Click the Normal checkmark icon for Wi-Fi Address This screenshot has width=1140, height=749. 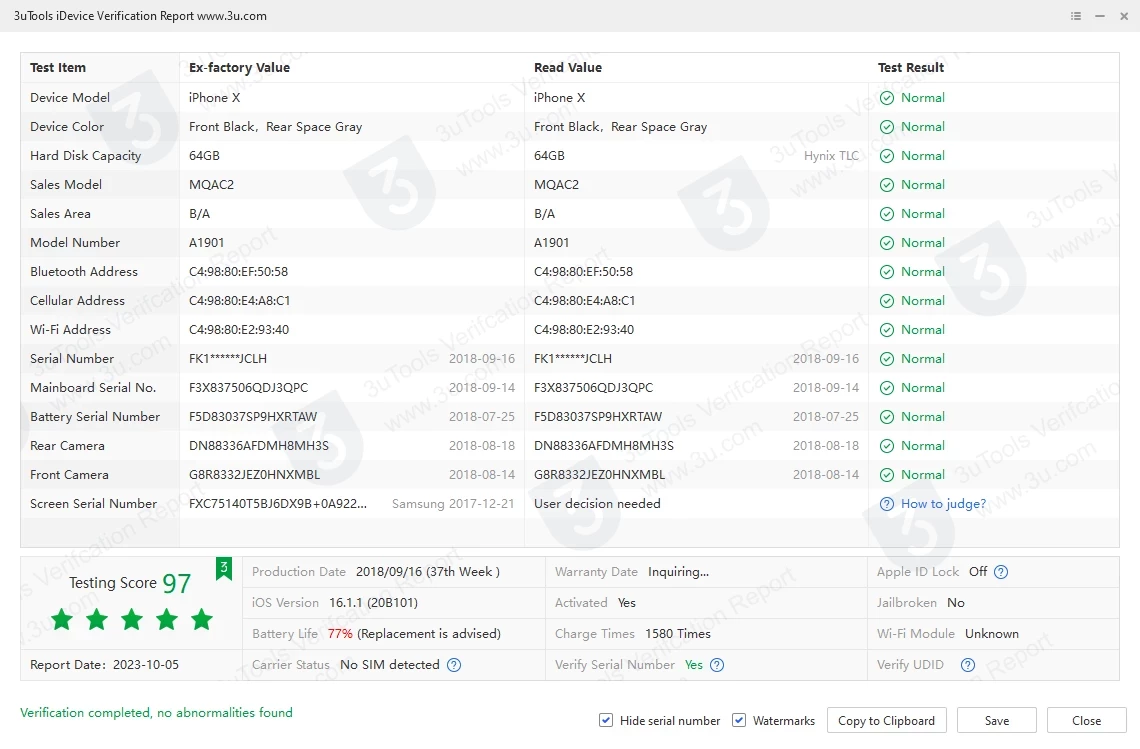887,330
